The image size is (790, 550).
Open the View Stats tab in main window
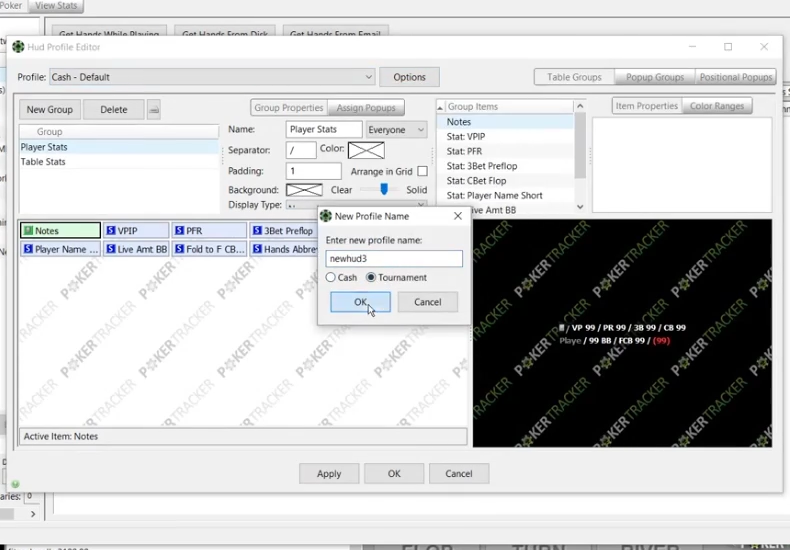click(x=56, y=6)
